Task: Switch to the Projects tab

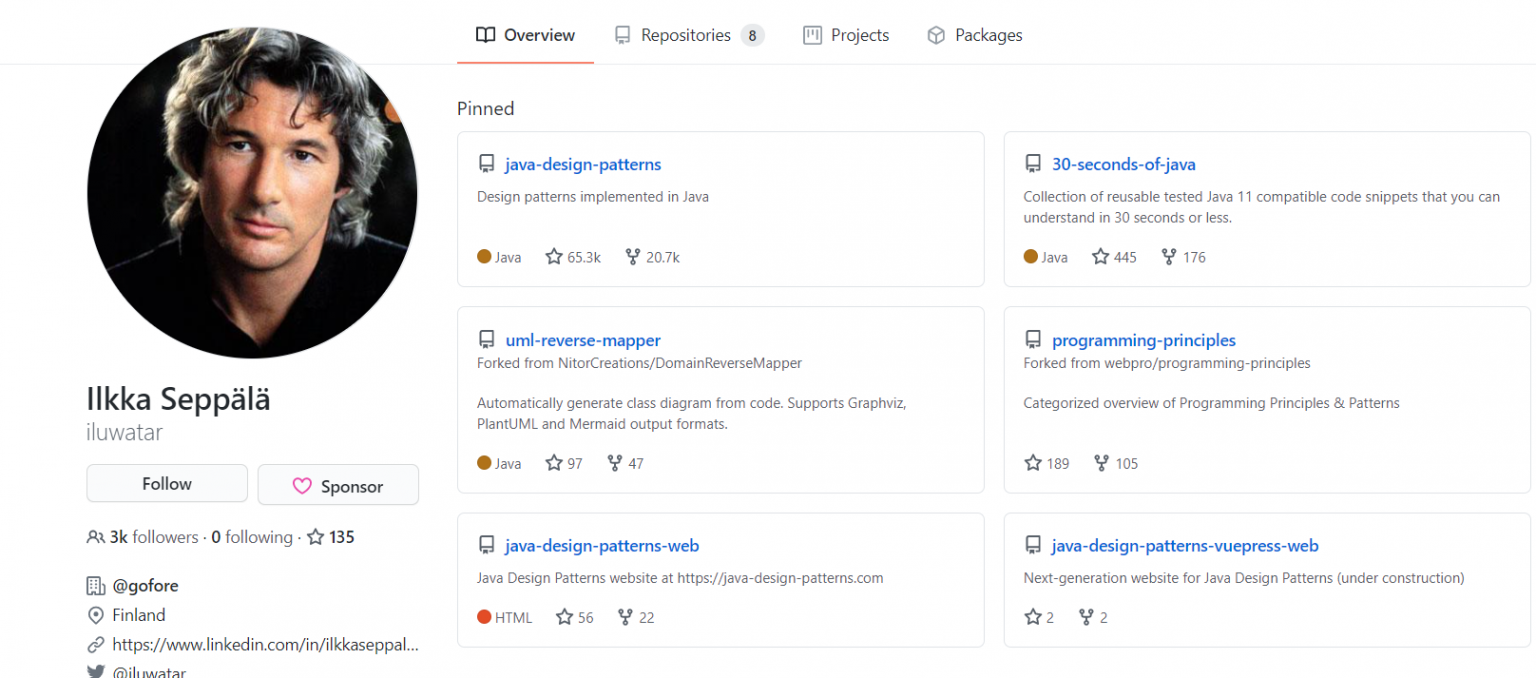Action: coord(858,34)
